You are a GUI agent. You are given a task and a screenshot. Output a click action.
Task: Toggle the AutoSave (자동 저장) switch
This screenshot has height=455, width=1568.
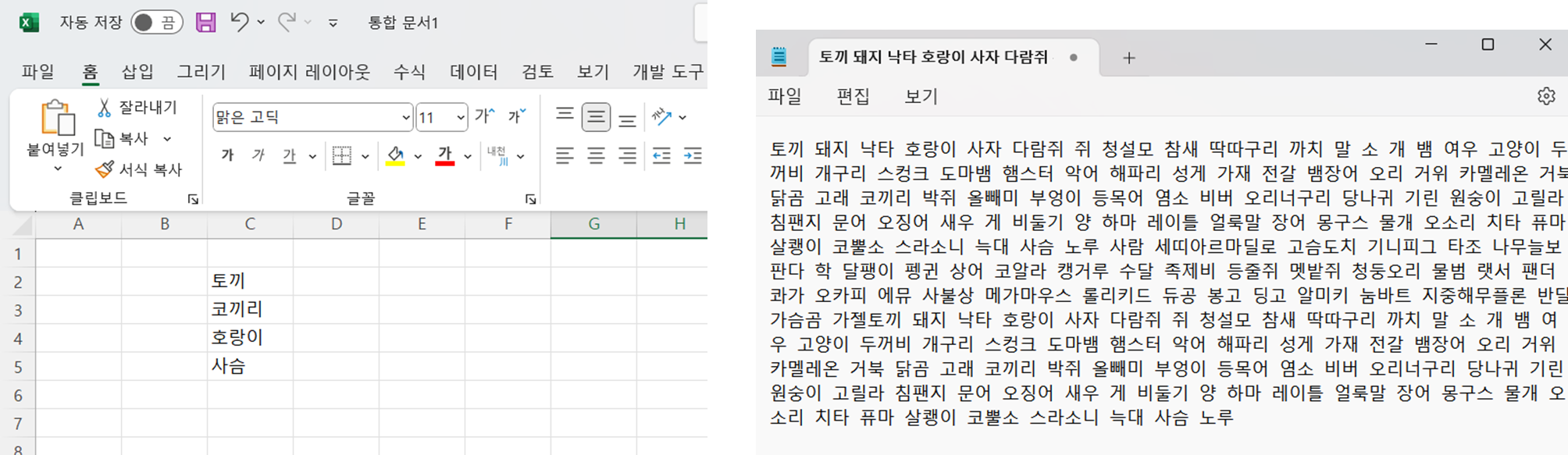pos(157,22)
